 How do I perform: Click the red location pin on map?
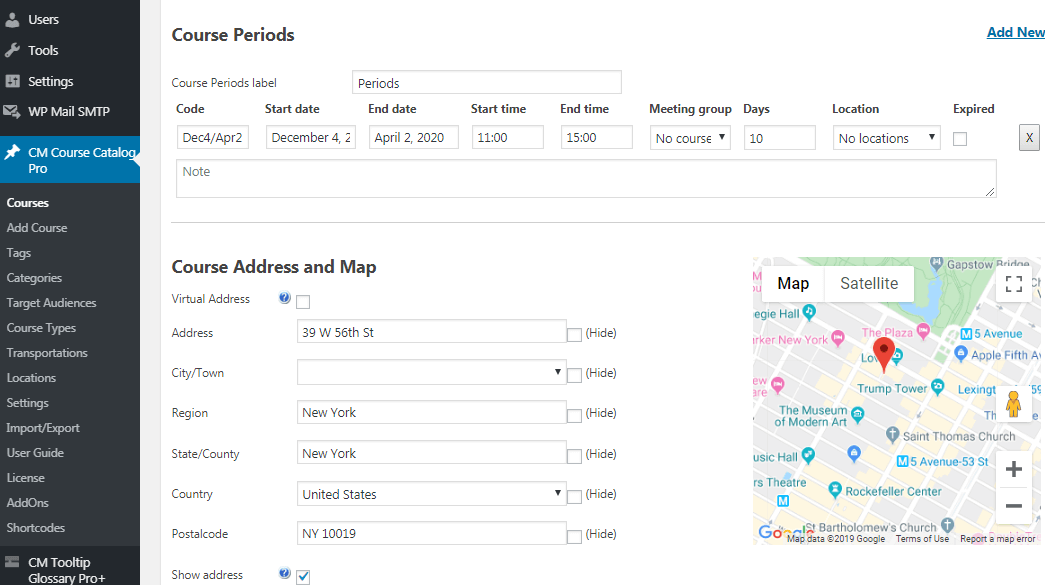pos(883,353)
